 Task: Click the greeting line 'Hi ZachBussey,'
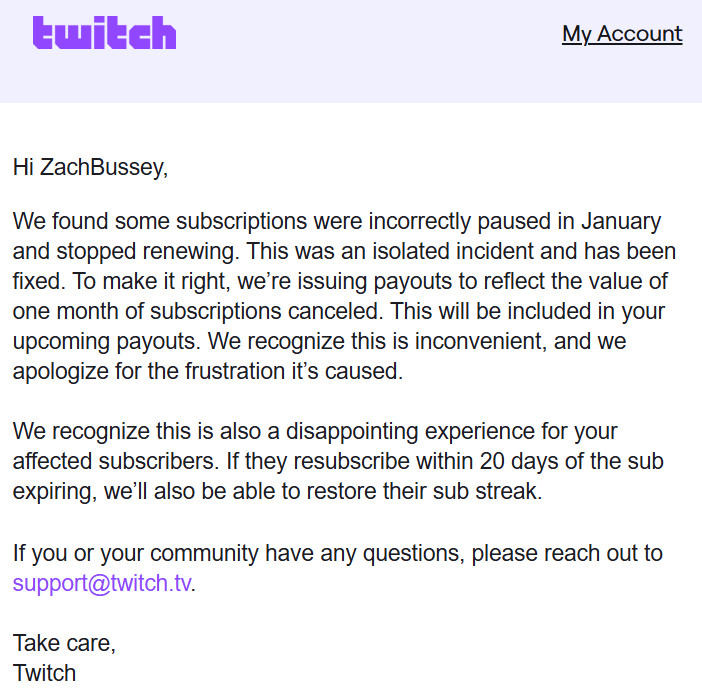point(90,167)
